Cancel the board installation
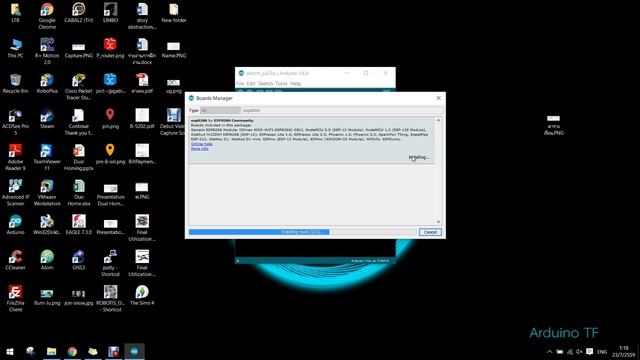640x360 pixels. (430, 232)
